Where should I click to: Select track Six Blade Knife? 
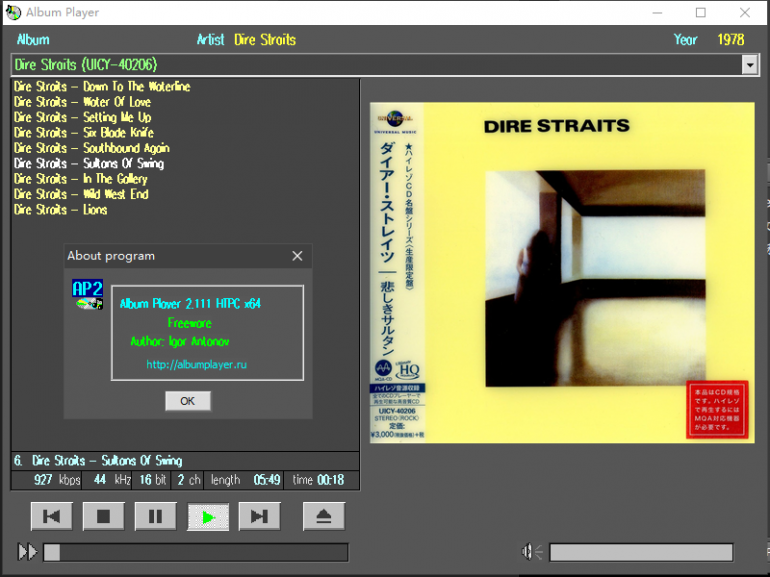point(84,133)
